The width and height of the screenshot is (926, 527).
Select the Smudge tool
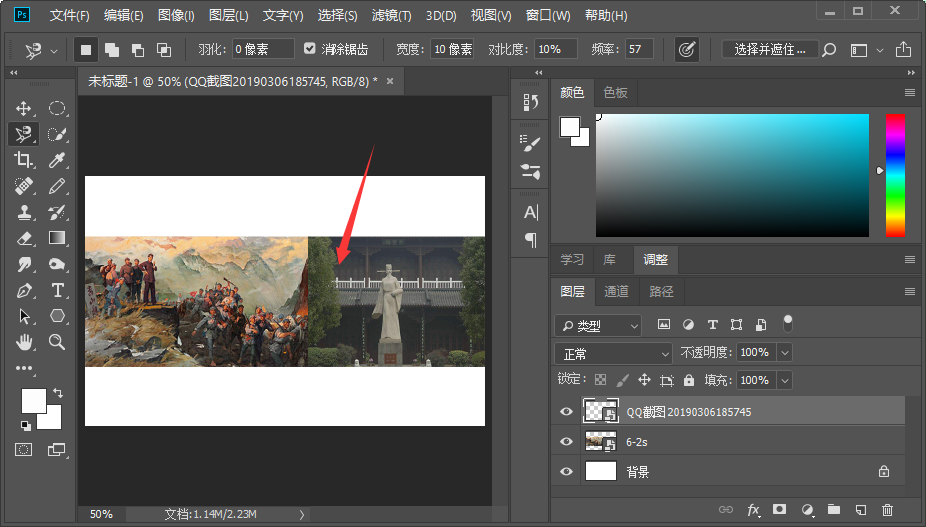24,264
